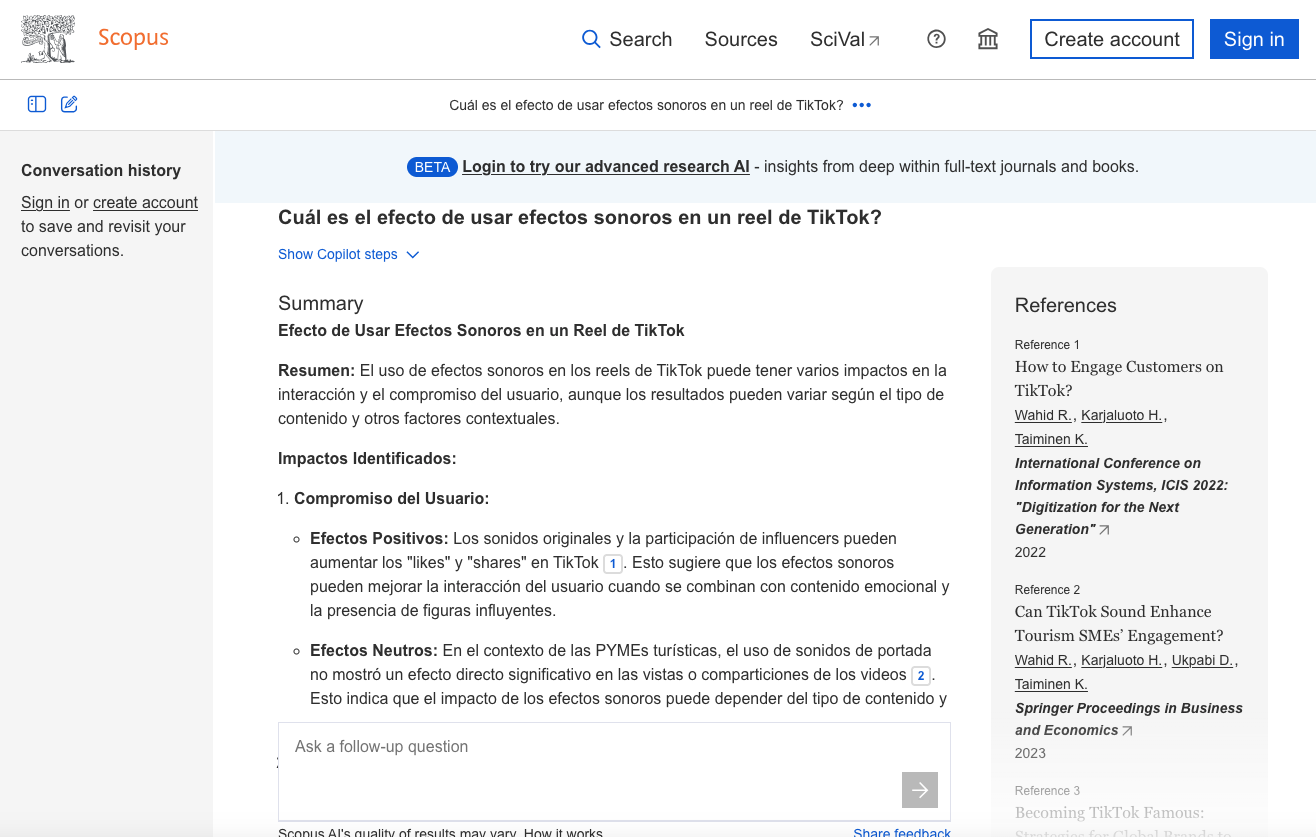Open the Search menu item
1316x837 pixels.
(627, 39)
